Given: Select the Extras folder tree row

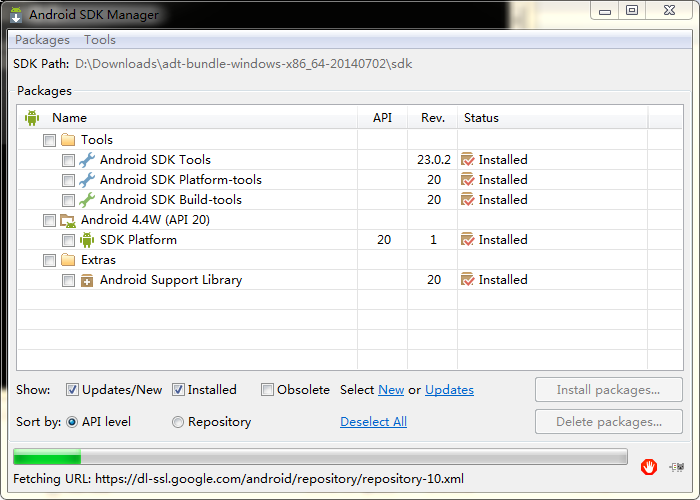Looking at the screenshot, I should (x=350, y=260).
